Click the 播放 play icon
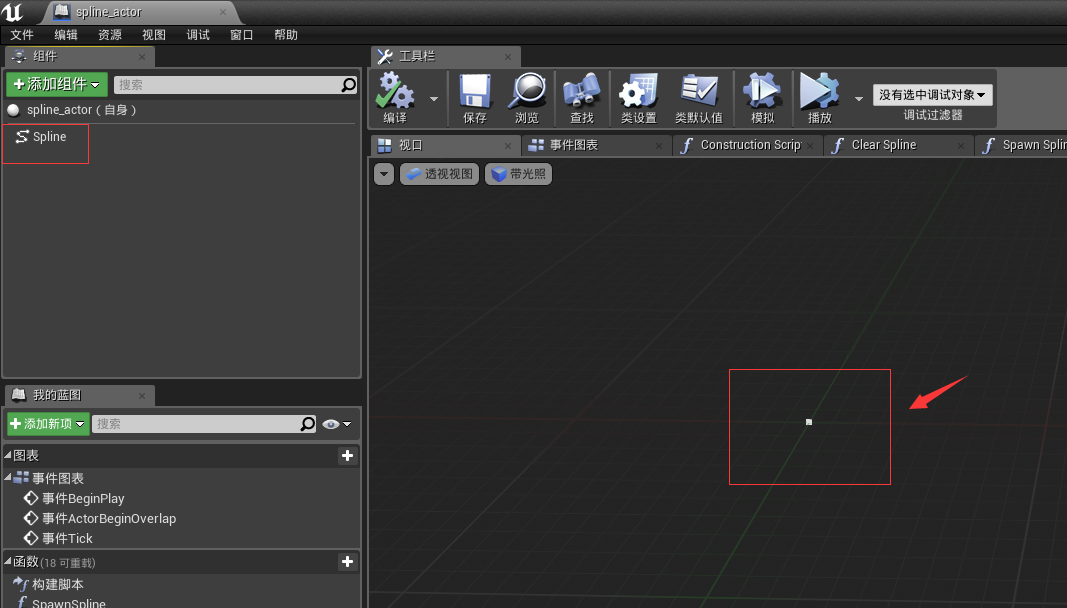 (x=820, y=98)
